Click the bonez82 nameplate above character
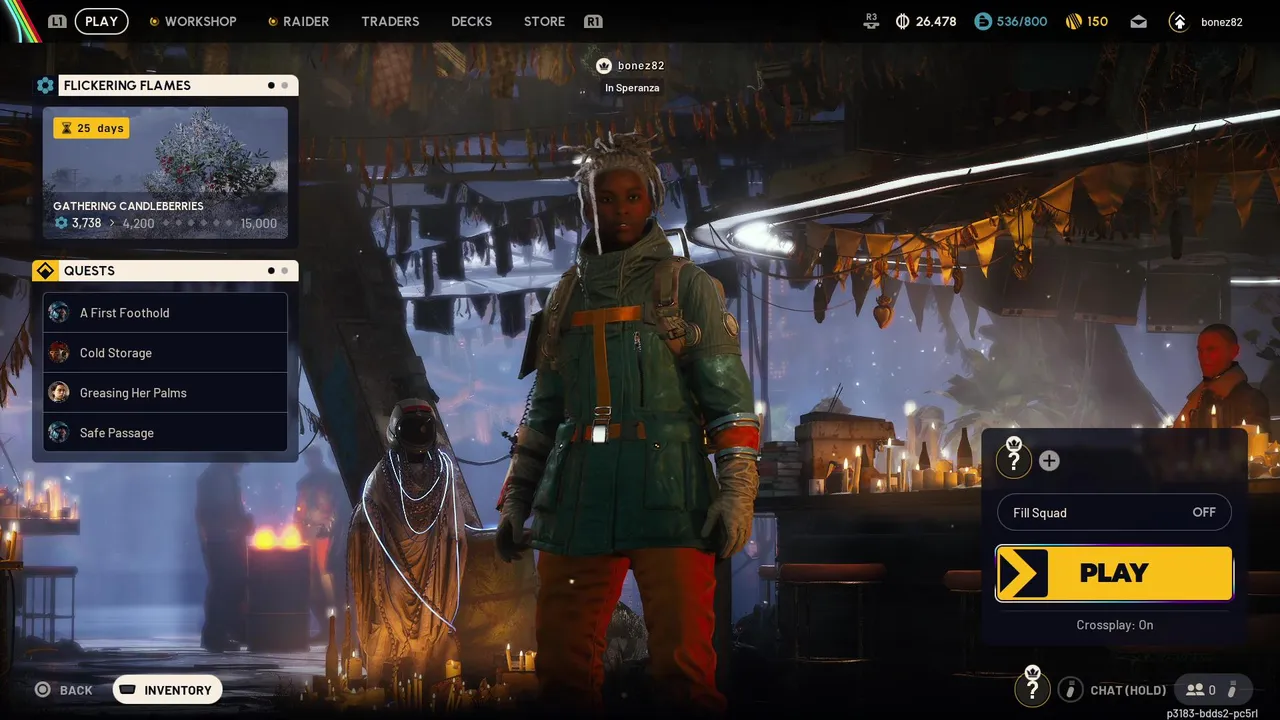 pos(641,66)
